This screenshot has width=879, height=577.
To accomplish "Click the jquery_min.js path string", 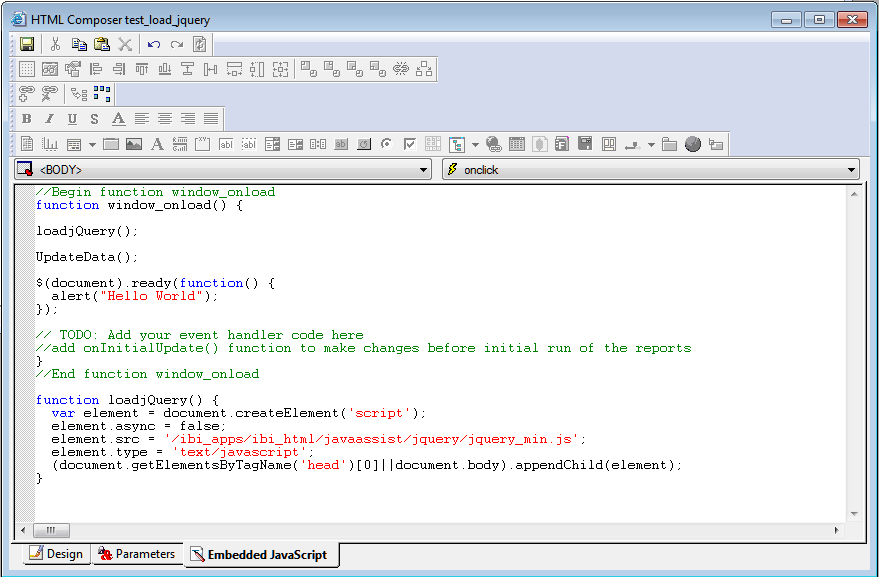I will pos(371,439).
